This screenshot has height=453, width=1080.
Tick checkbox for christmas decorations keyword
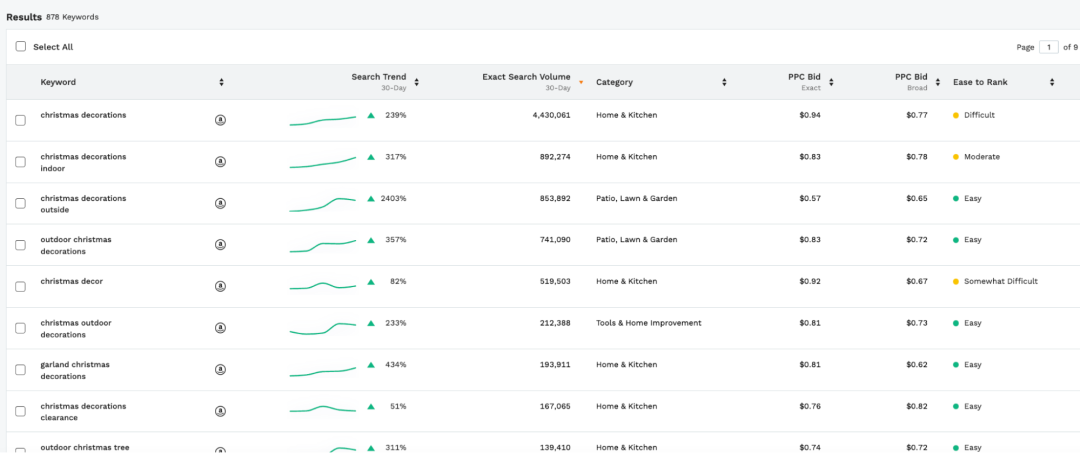click(21, 120)
